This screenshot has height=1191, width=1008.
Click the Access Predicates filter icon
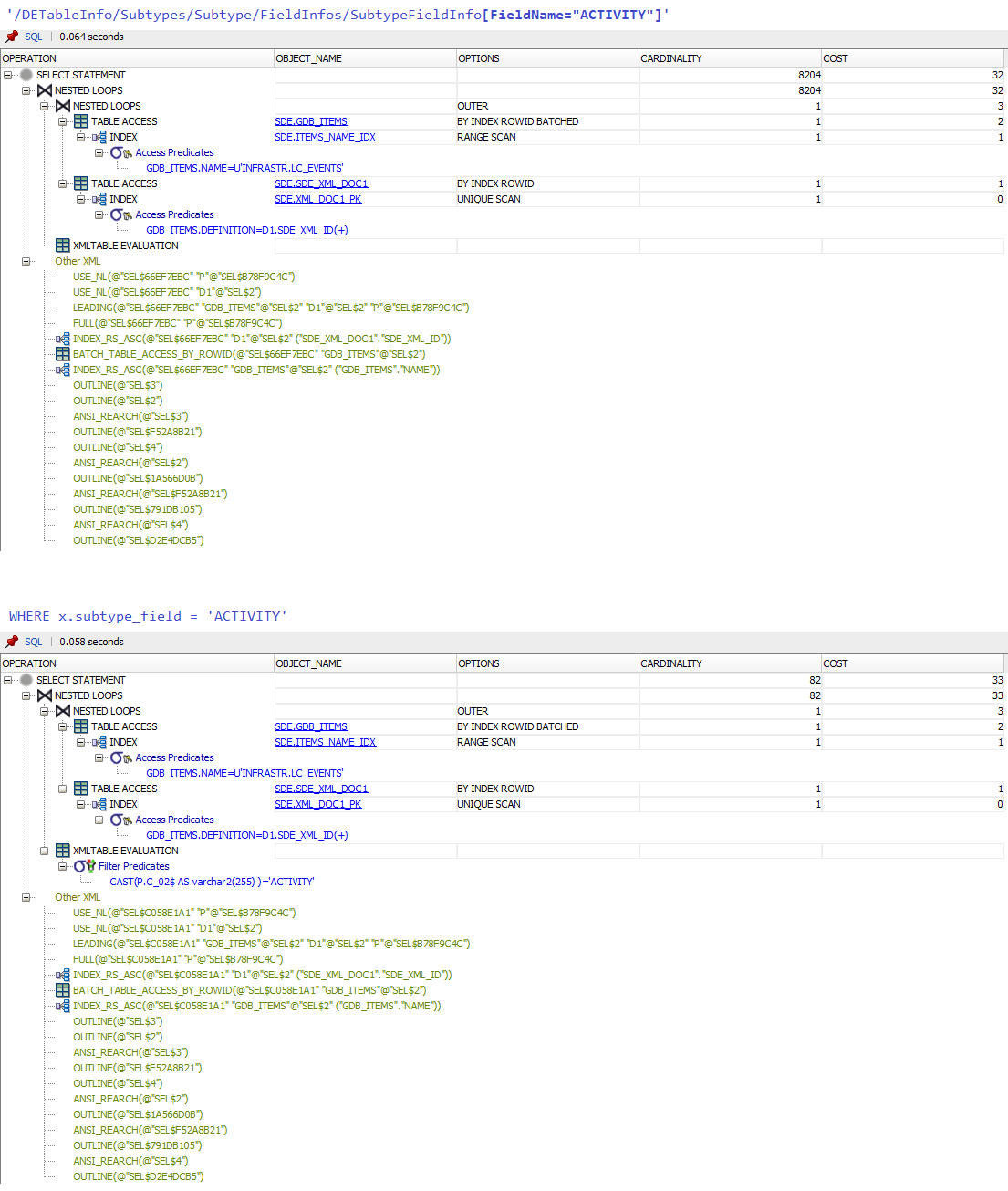[x=119, y=152]
